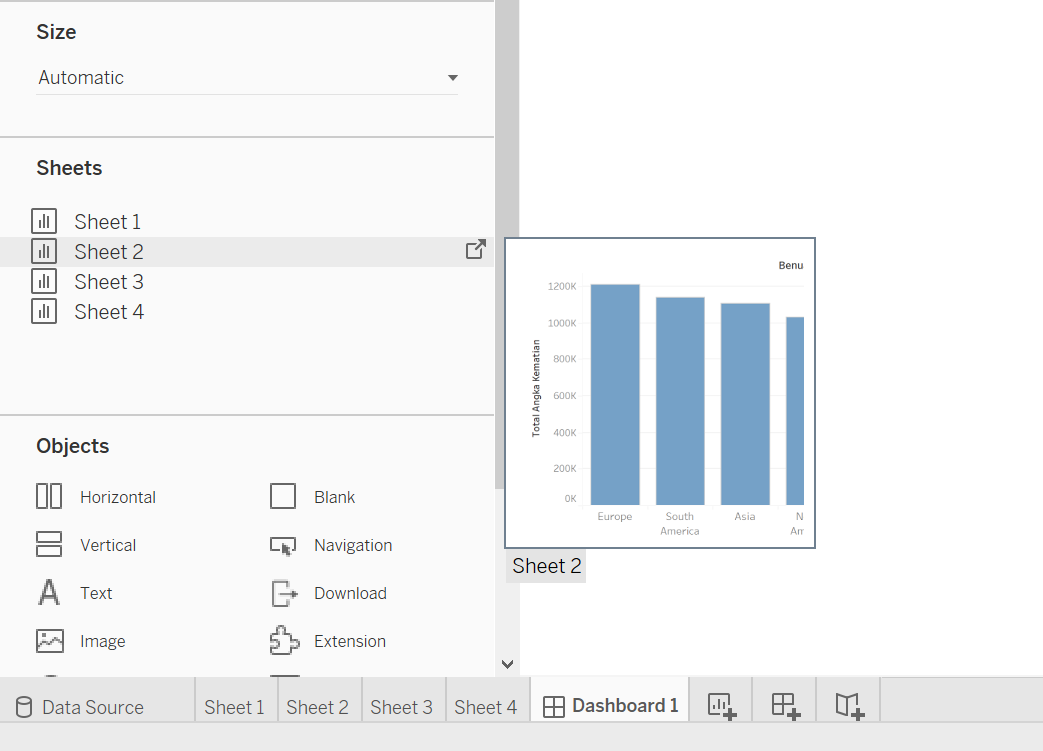
Task: Open the Go to Sheet 2 arrow
Action: click(476, 249)
